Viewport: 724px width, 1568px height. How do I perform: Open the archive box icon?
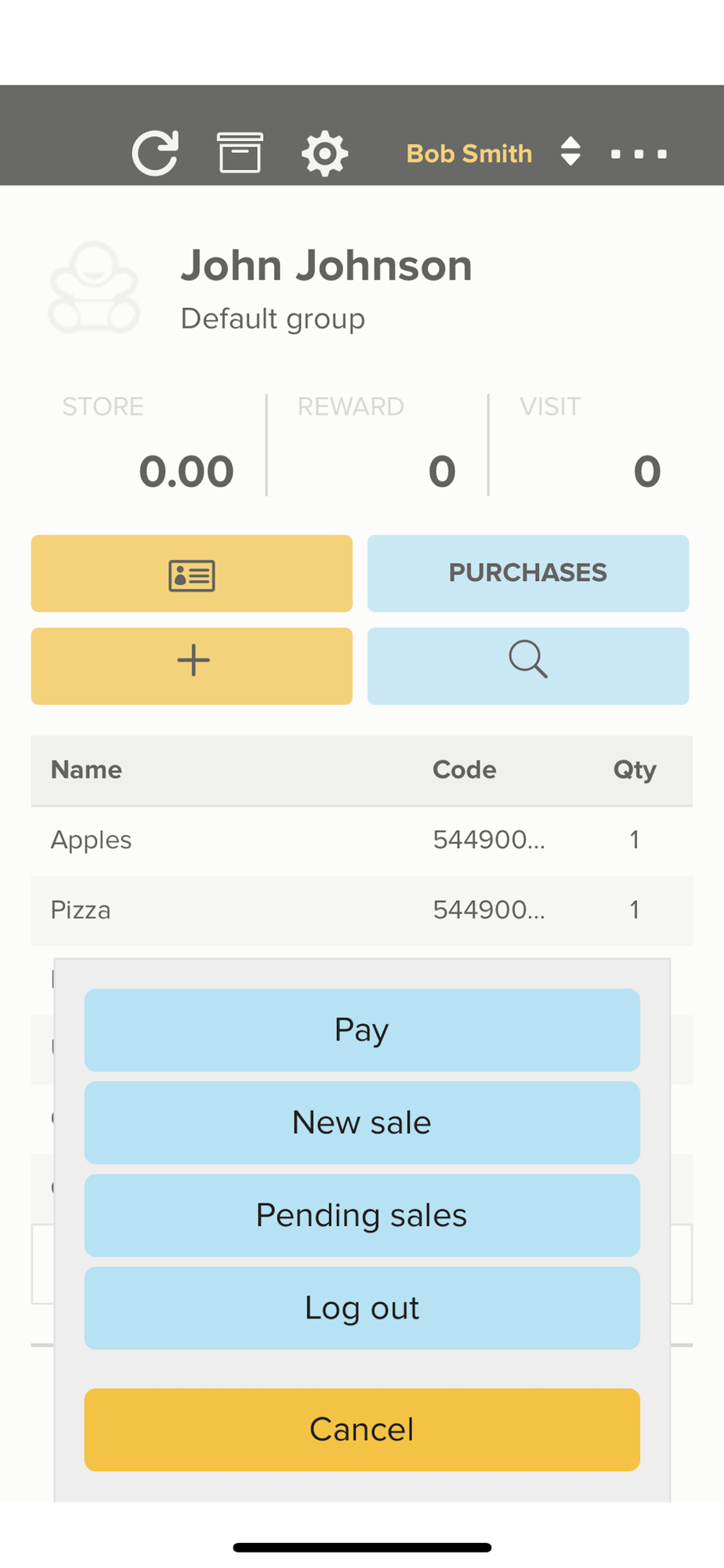[x=240, y=153]
